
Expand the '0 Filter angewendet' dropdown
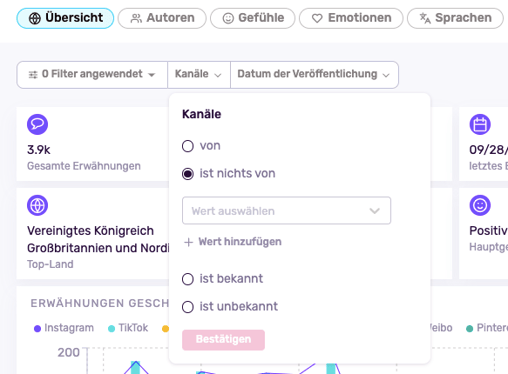pyautogui.click(x=92, y=75)
